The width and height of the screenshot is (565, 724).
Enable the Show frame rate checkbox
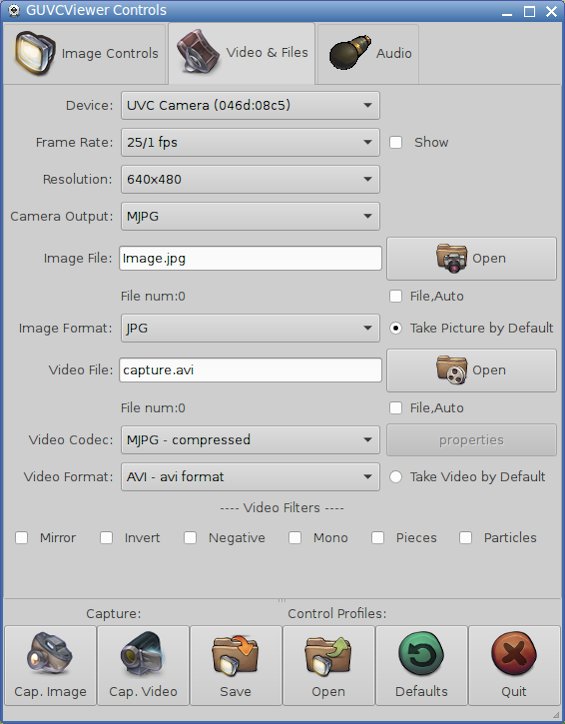(396, 142)
